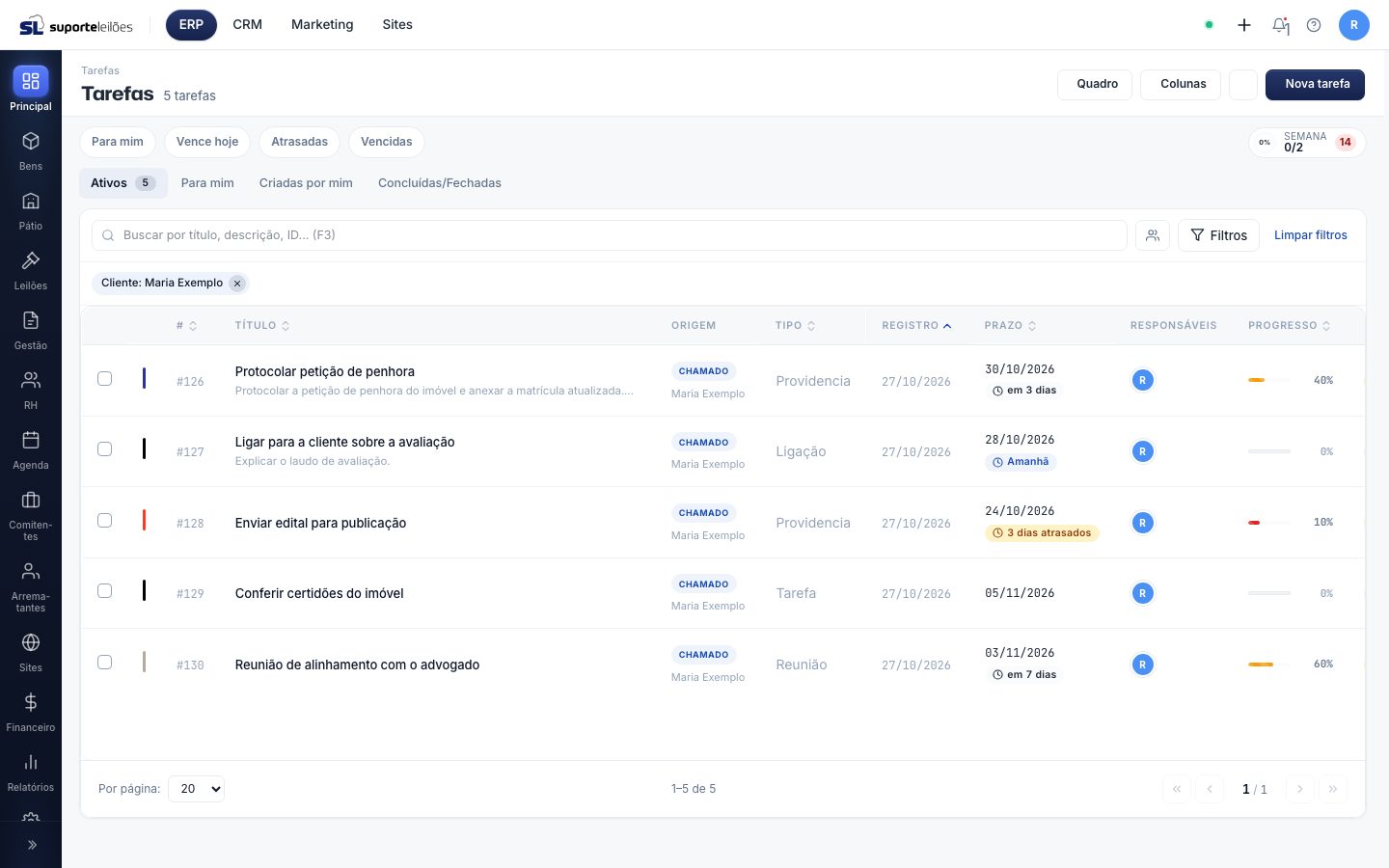Click 40% progress bar of task #126
The image size is (1389, 868).
(x=1269, y=381)
